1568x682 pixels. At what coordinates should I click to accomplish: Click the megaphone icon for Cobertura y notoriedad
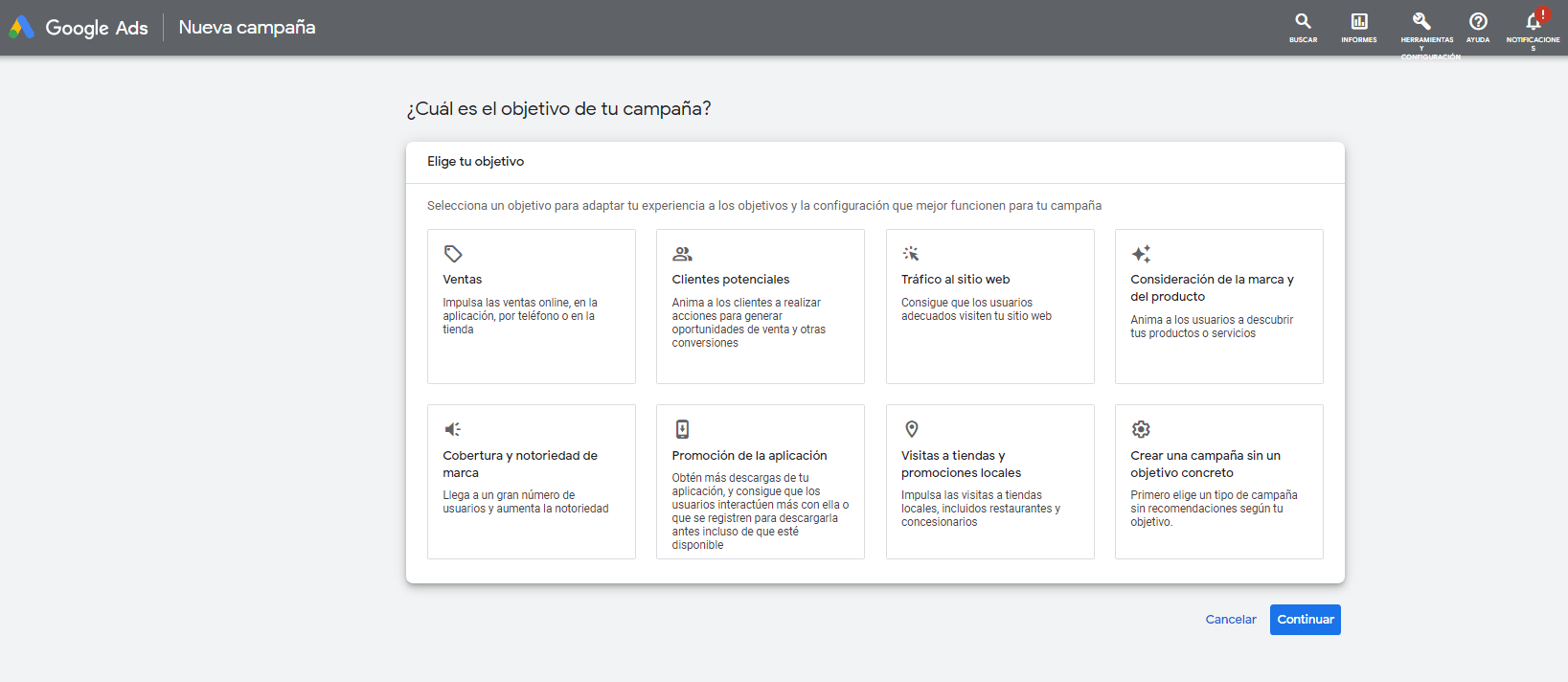point(453,429)
